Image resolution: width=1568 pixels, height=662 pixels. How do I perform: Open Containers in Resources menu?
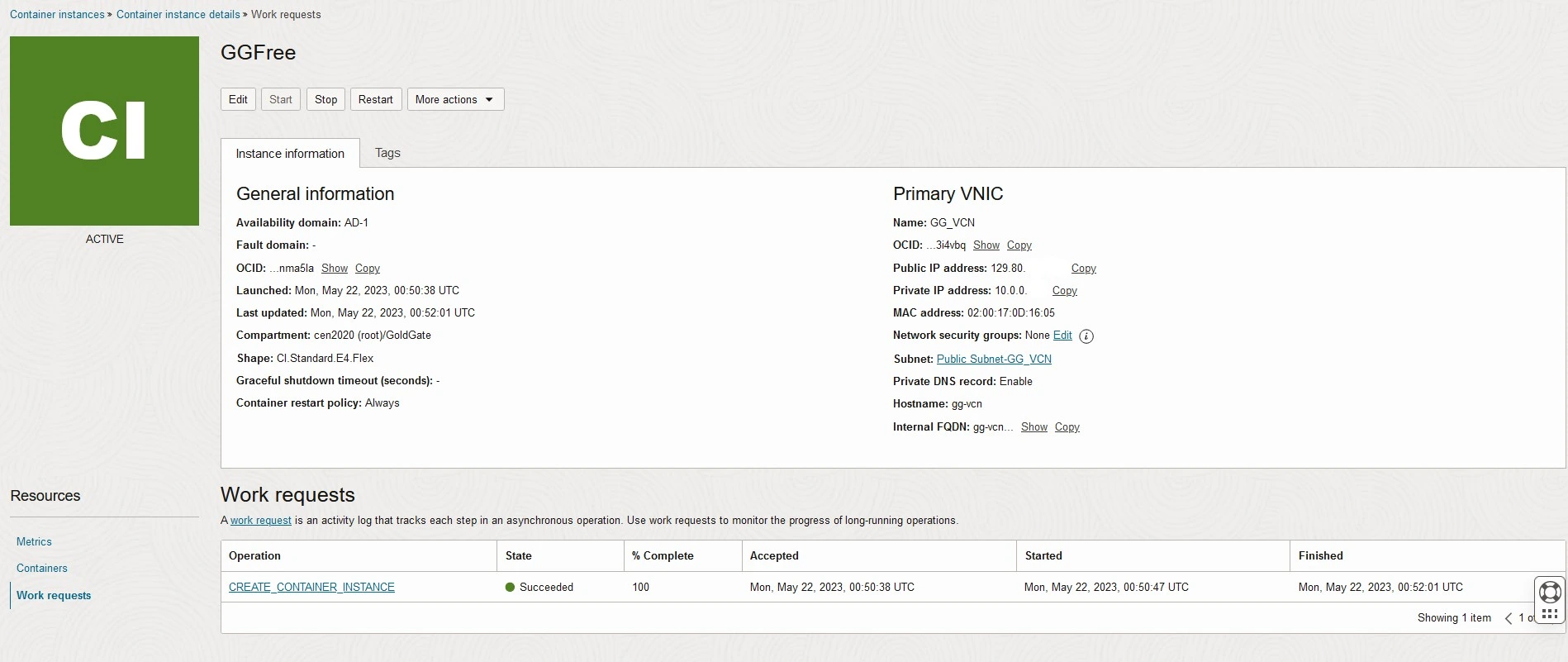[42, 569]
